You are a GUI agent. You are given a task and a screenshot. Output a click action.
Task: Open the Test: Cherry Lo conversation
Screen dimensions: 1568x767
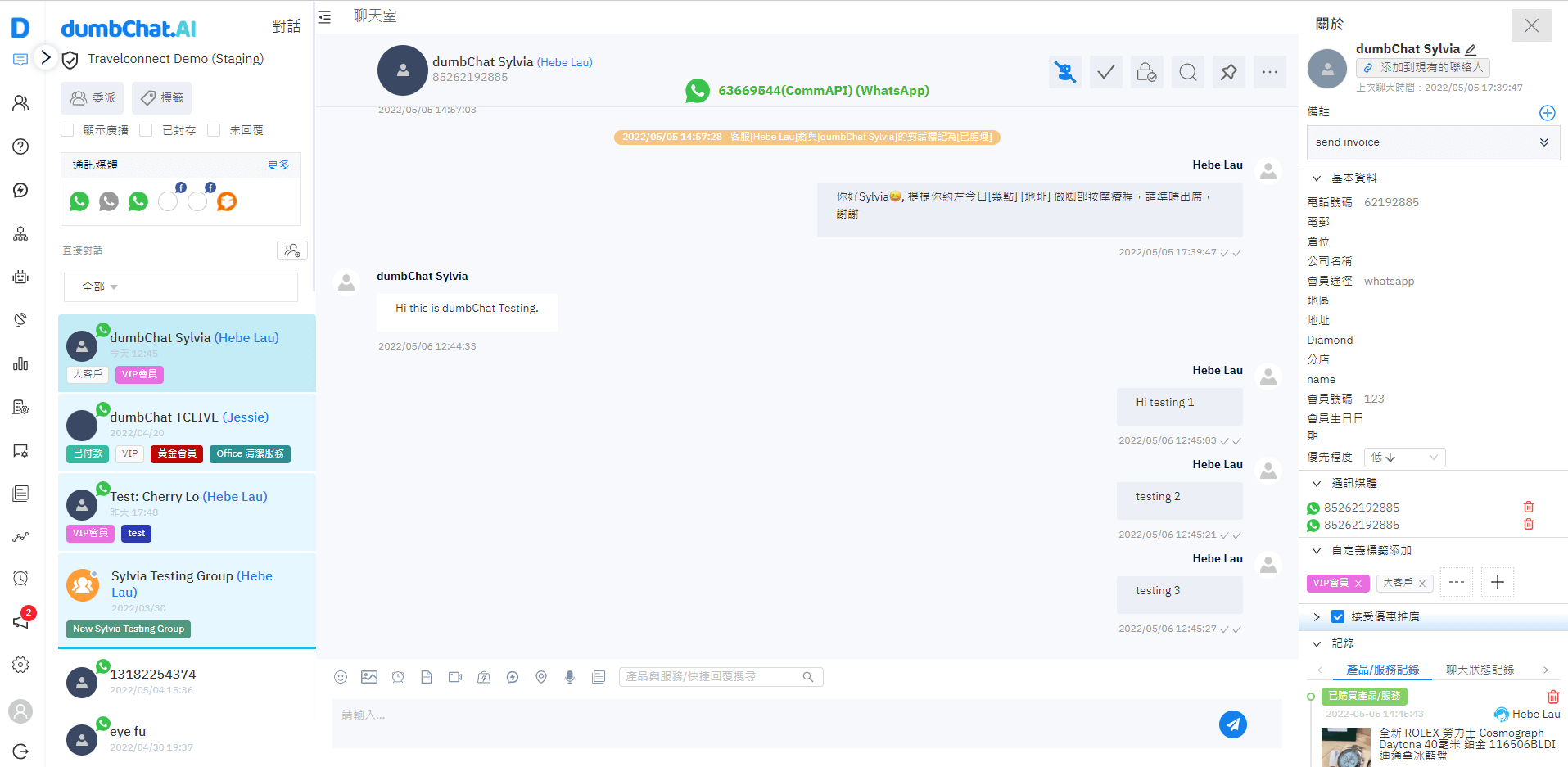pos(187,512)
